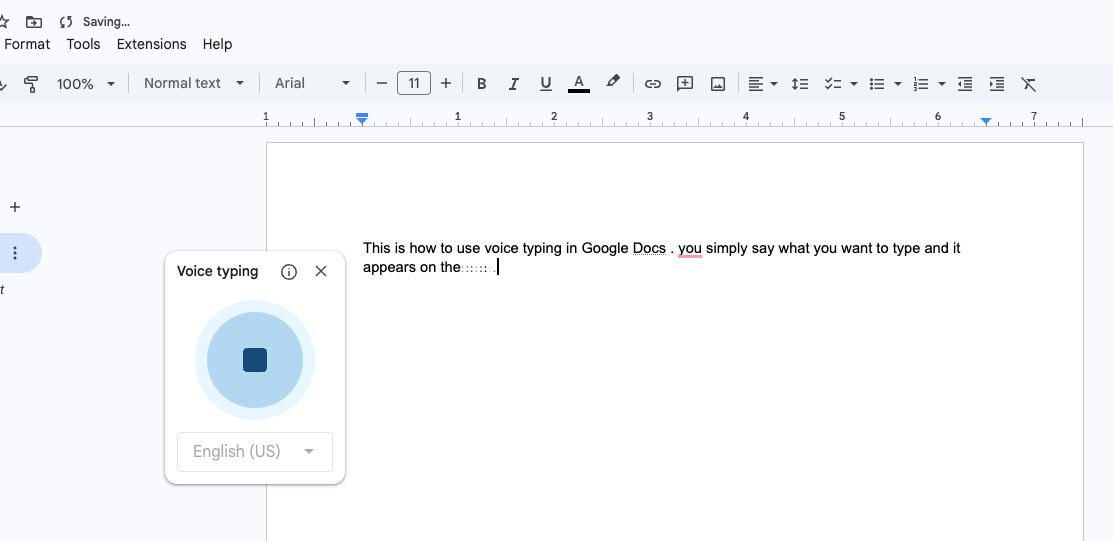Open the English (US) language dropdown
This screenshot has height=541, width=1113.
255,452
